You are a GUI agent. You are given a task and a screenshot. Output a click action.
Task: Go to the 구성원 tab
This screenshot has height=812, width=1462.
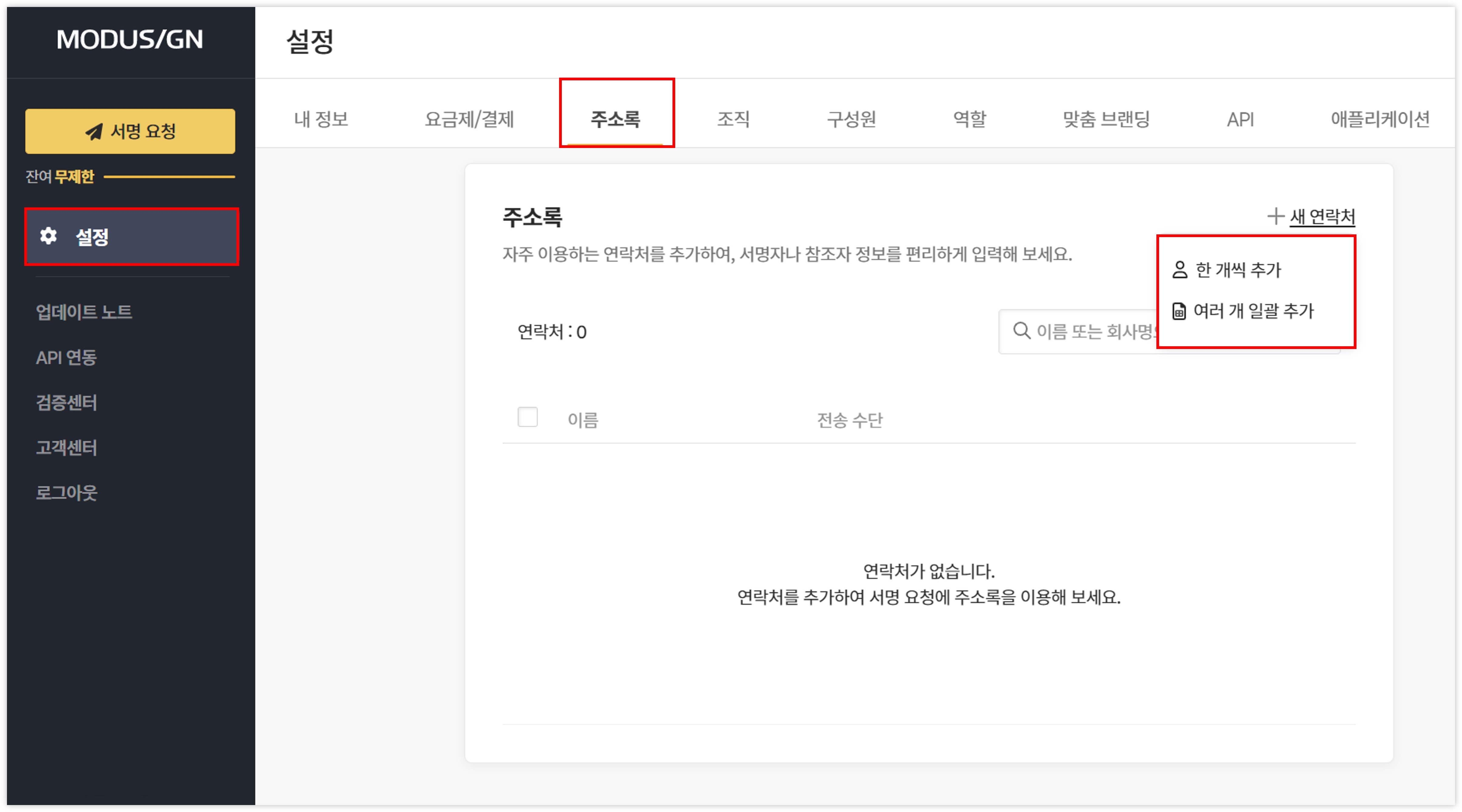pyautogui.click(x=851, y=119)
